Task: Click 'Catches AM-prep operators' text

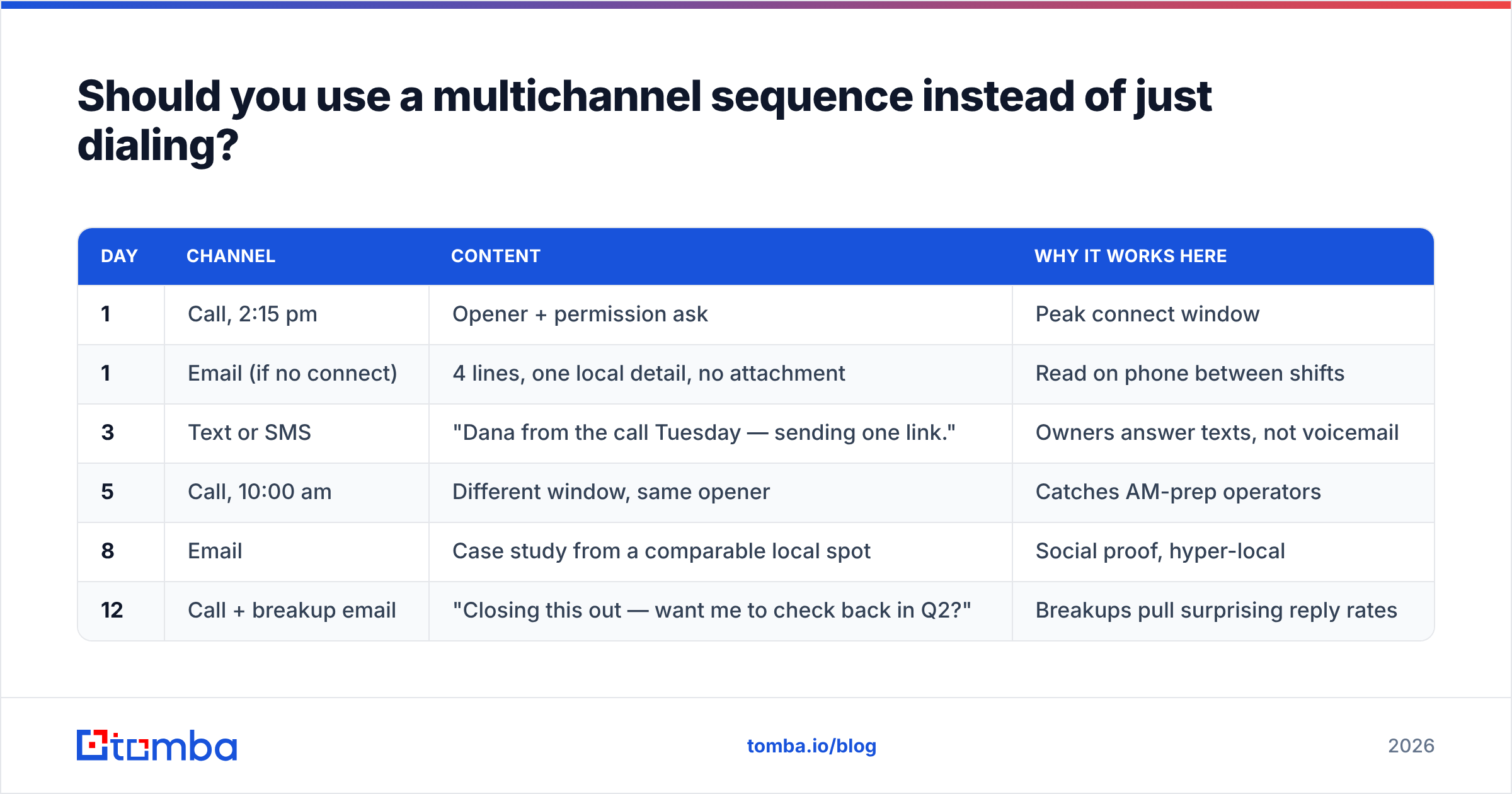Action: point(1178,492)
